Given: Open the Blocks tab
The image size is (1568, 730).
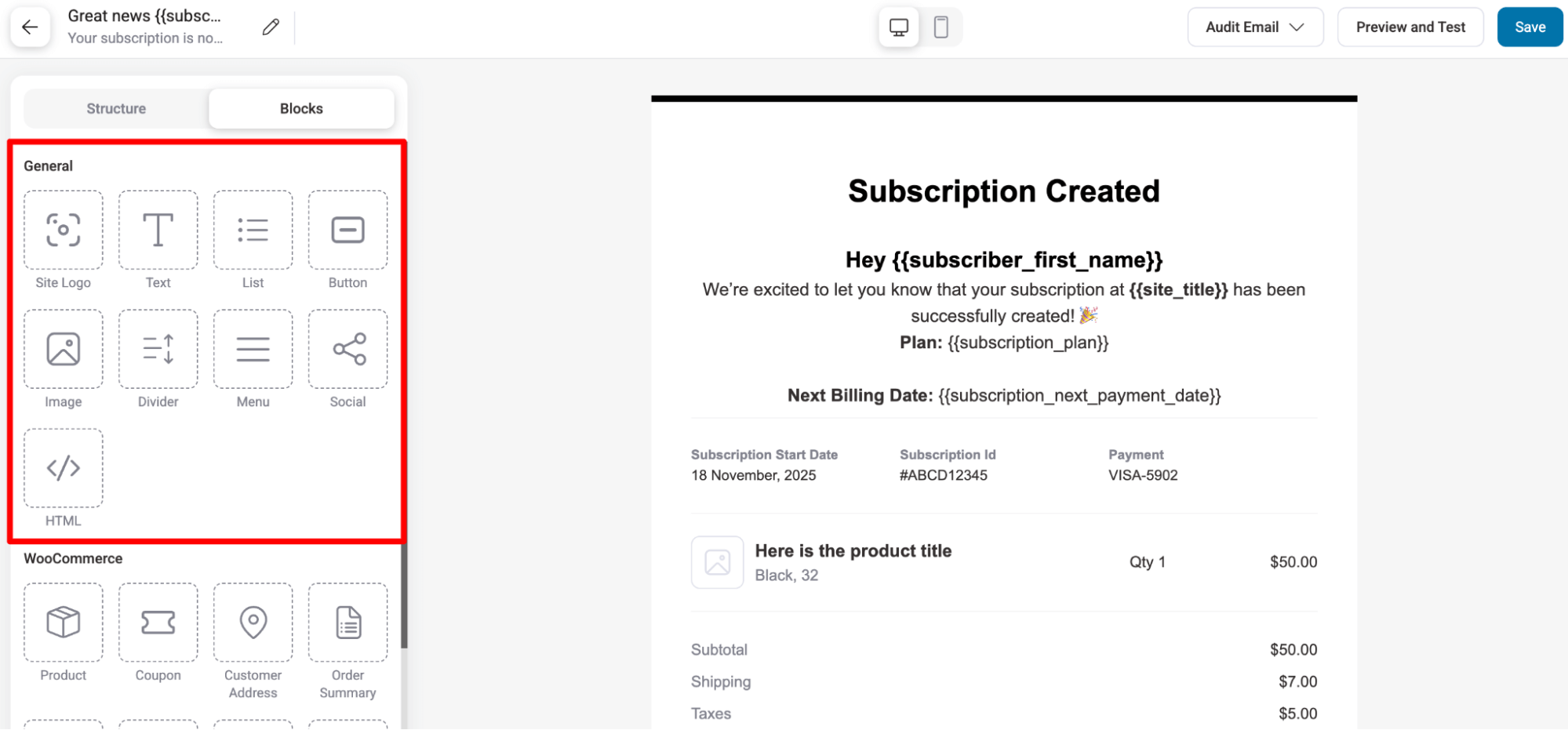Looking at the screenshot, I should point(301,108).
